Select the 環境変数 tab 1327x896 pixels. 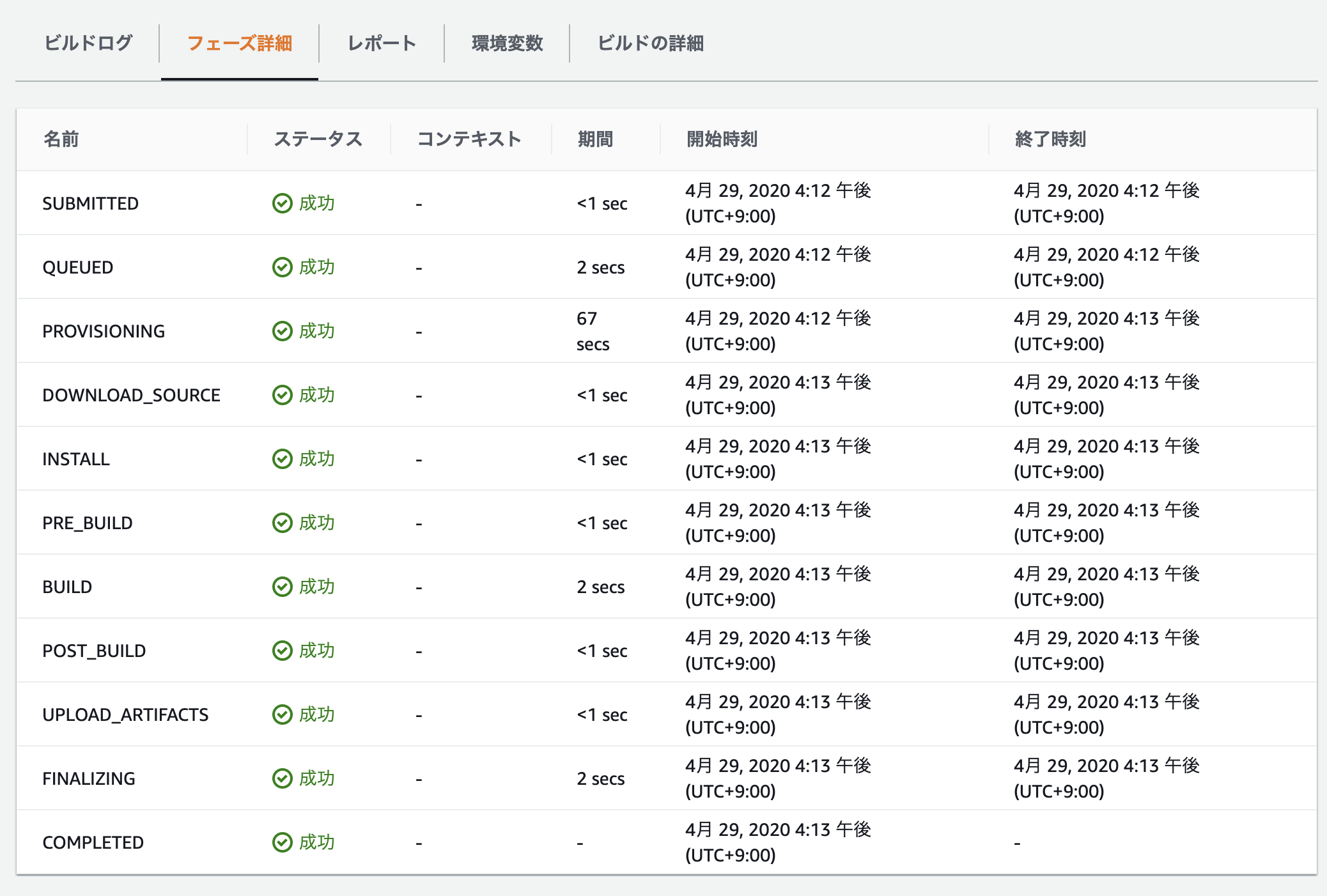507,43
